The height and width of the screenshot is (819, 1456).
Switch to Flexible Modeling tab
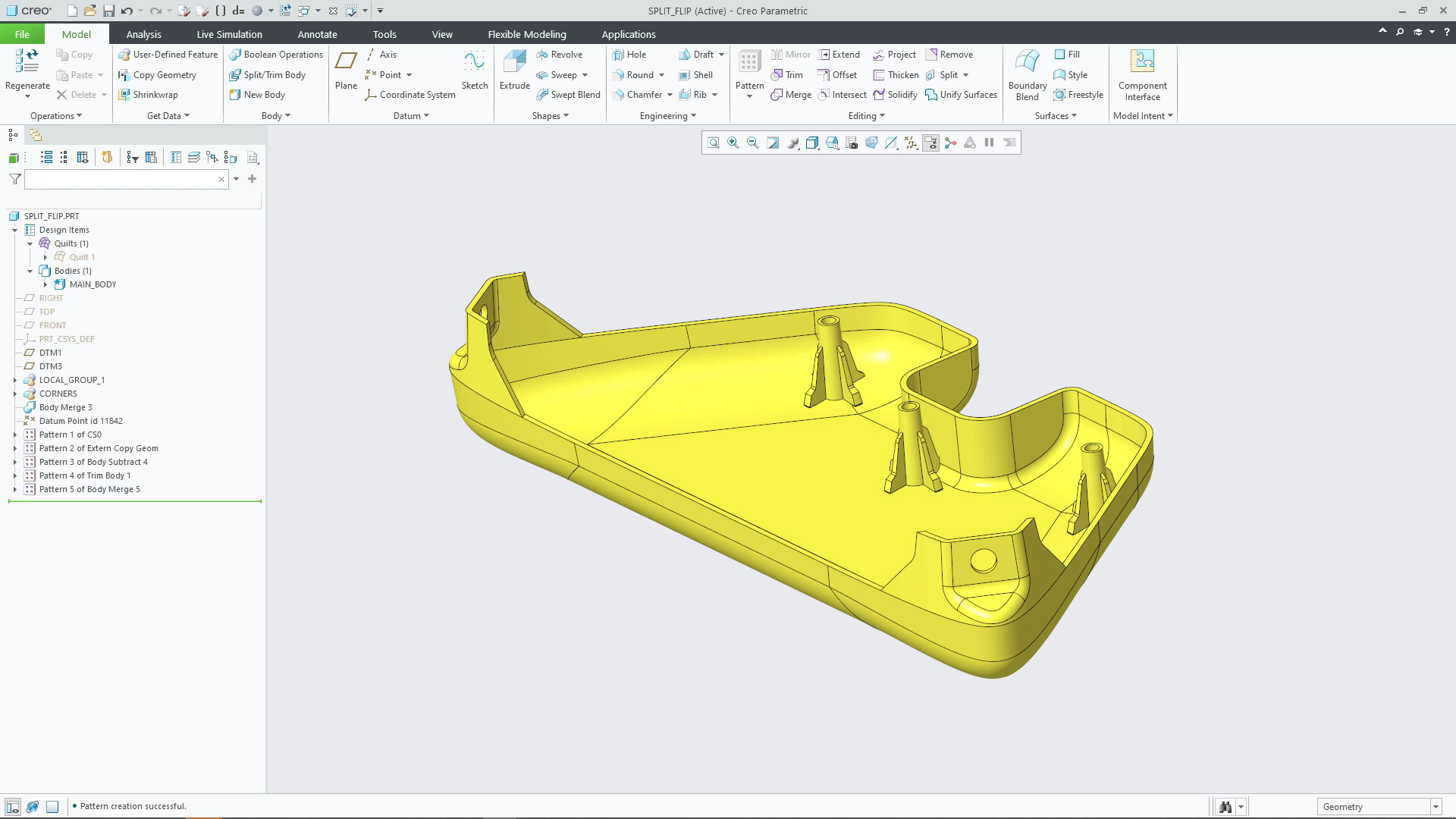coord(527,34)
